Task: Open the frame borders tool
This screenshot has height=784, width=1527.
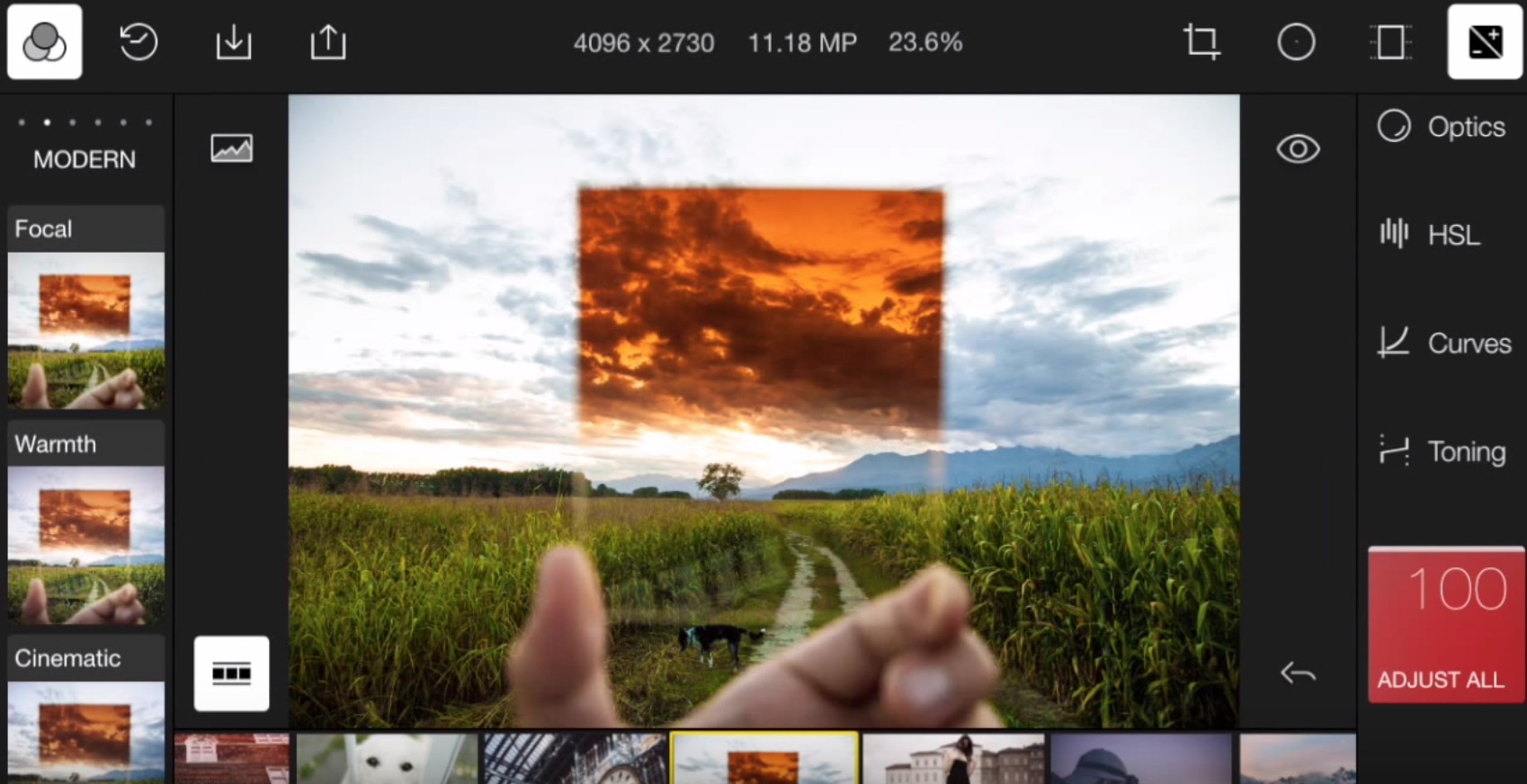Action: (x=1390, y=42)
